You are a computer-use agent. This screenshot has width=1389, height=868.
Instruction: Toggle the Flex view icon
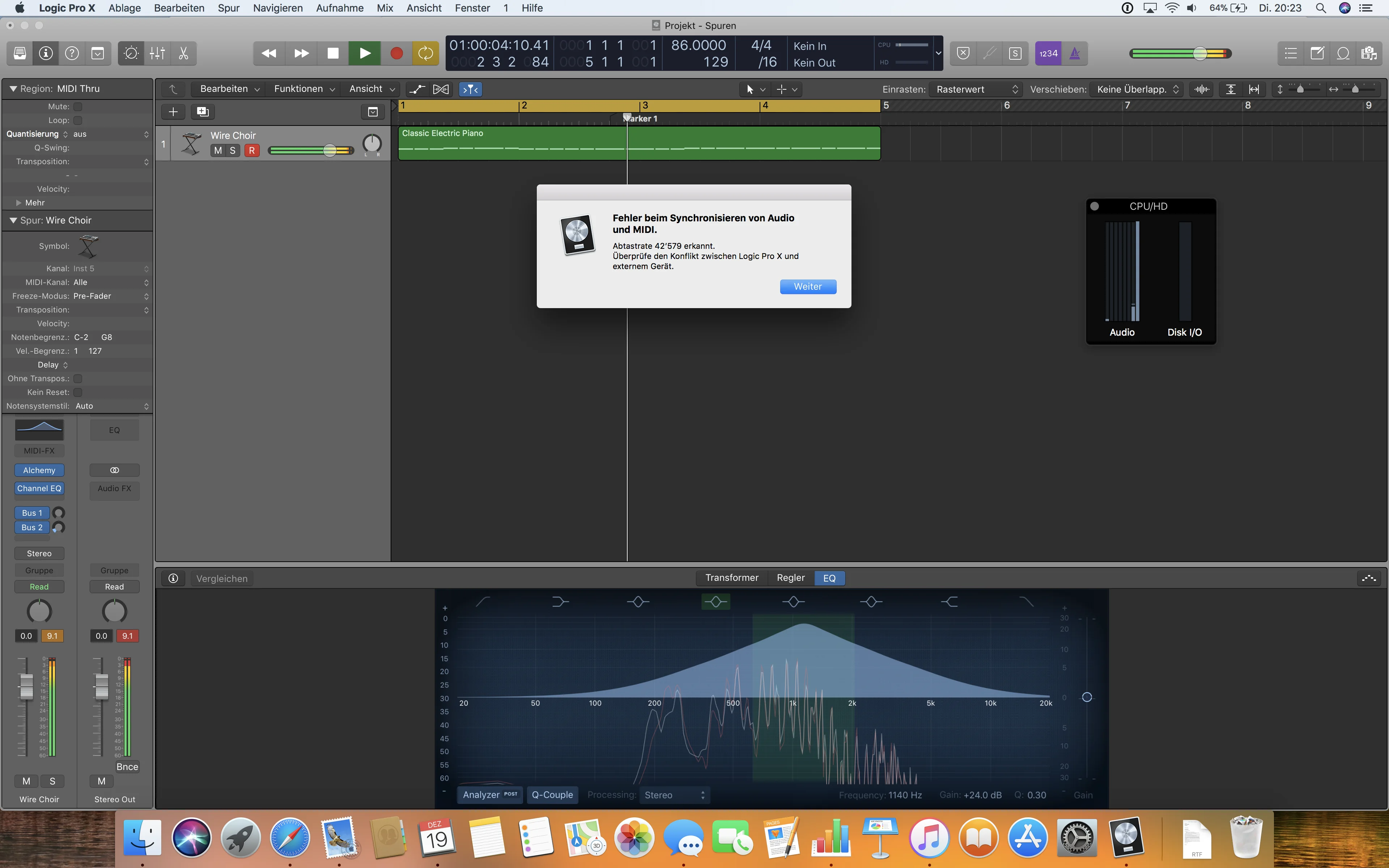441,89
